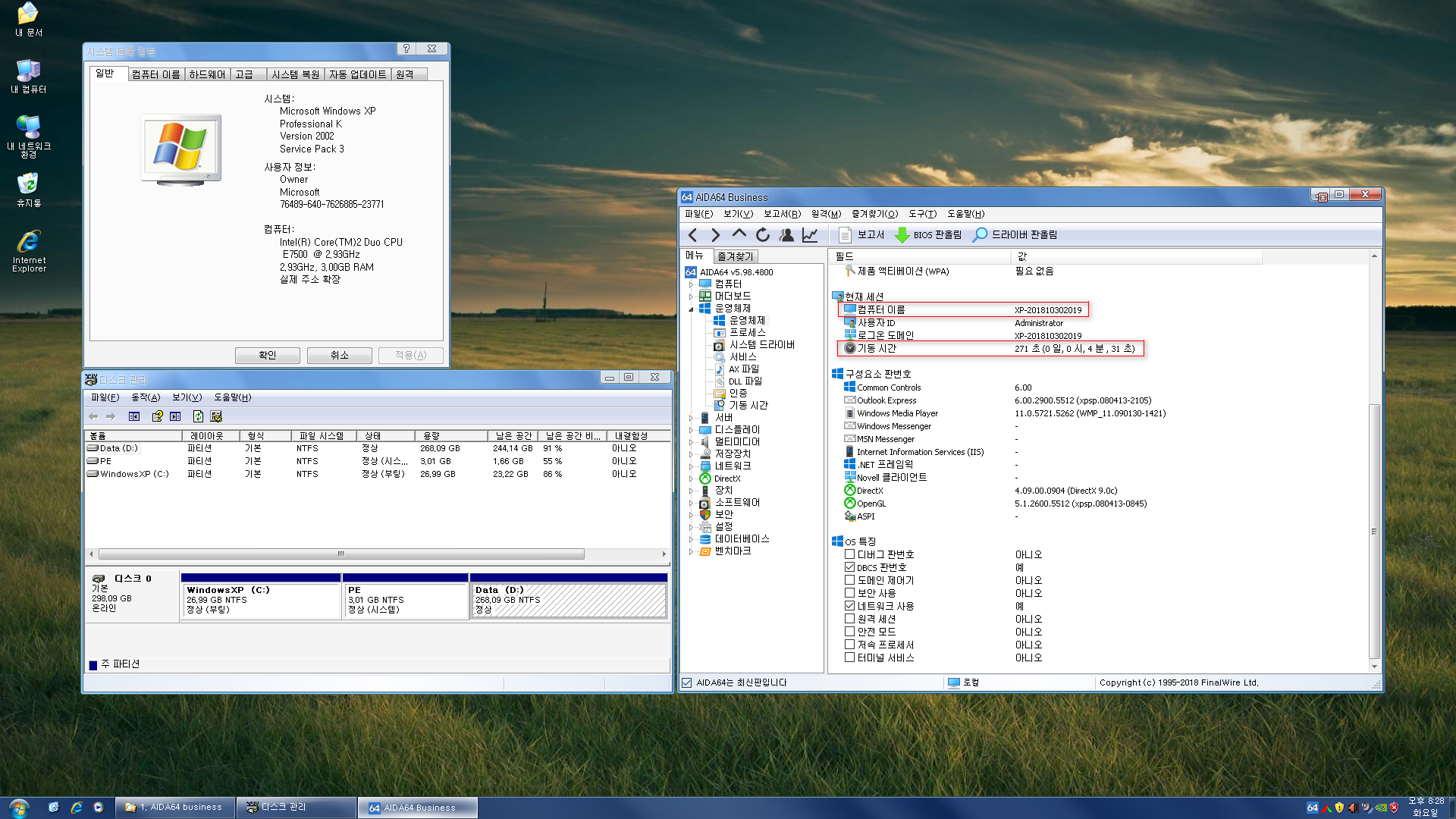Click 취소 button in System Properties
The image size is (1456, 819).
click(339, 355)
